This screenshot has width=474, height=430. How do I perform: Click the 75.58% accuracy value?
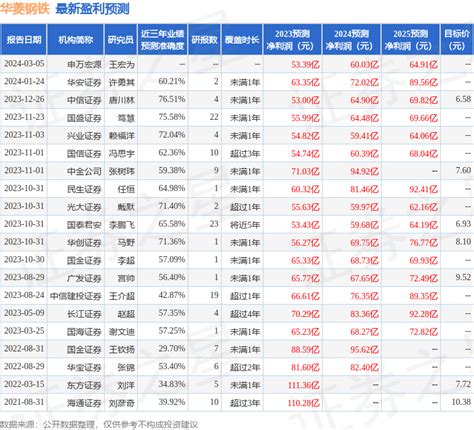(172, 117)
